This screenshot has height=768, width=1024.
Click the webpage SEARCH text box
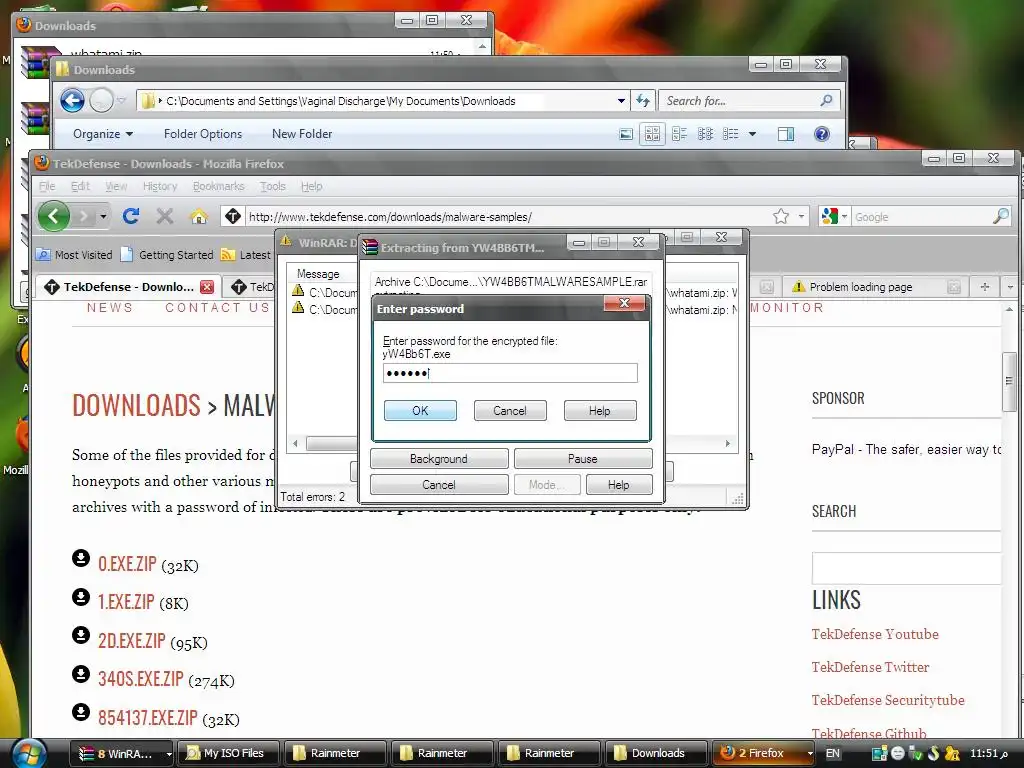pyautogui.click(x=906, y=568)
